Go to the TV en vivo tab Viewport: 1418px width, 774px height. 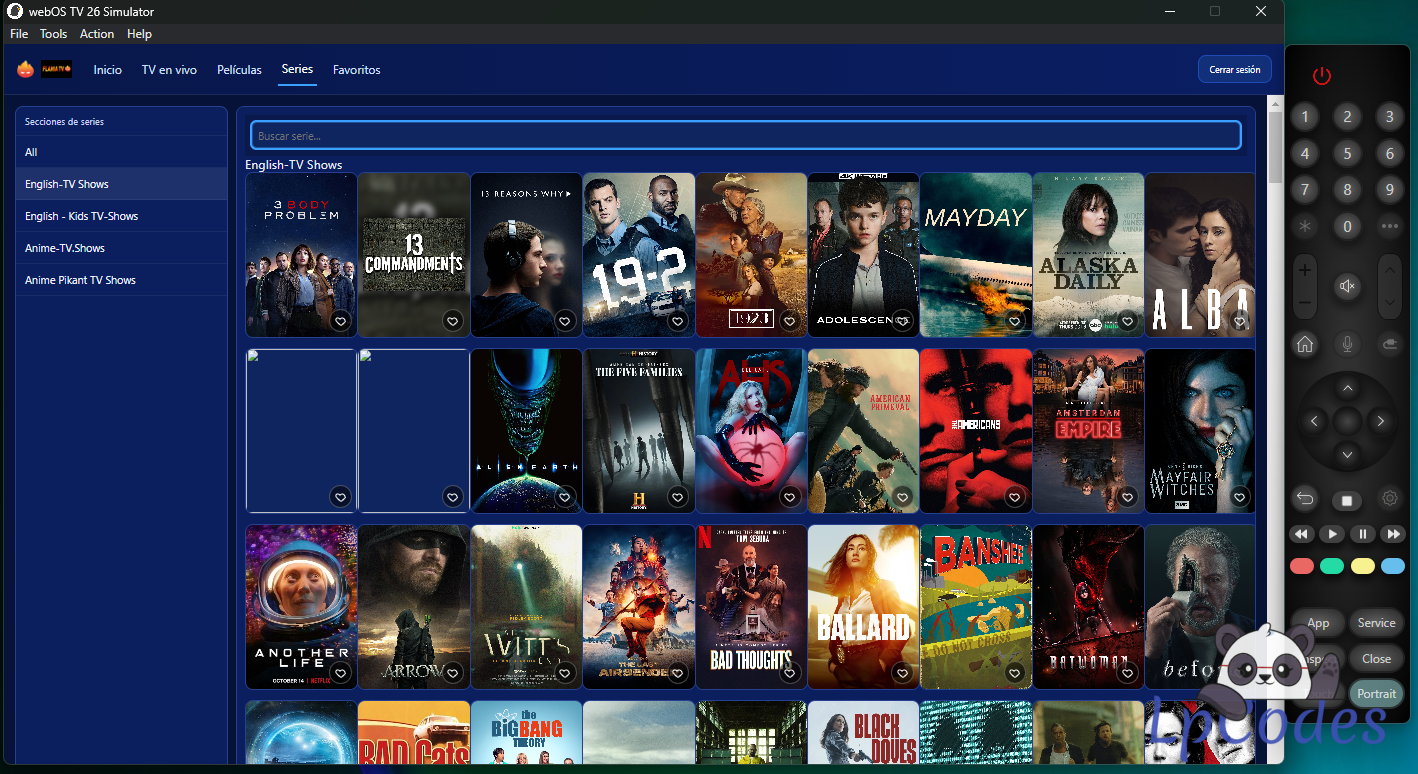[169, 70]
